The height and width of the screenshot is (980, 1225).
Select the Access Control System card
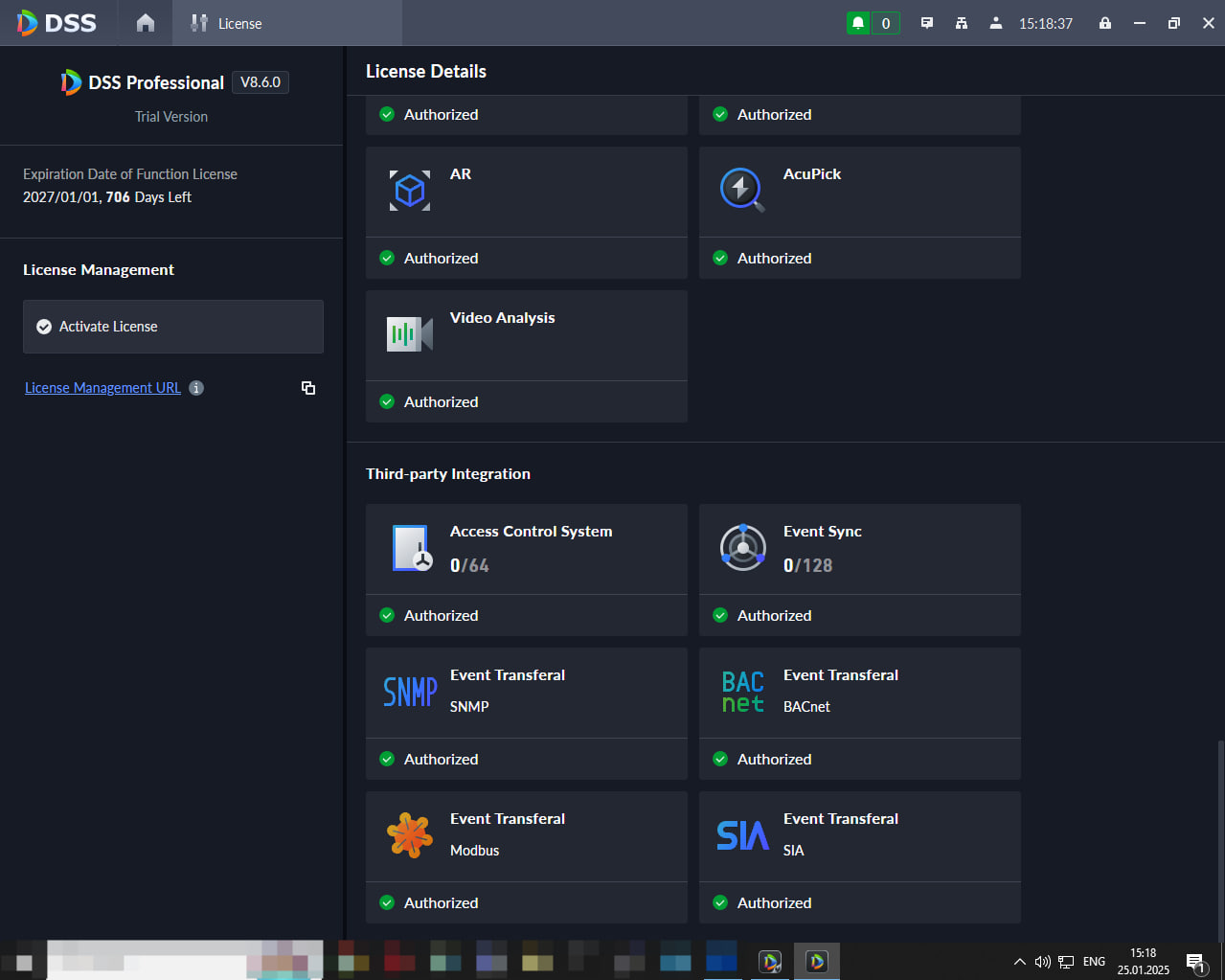pyautogui.click(x=527, y=570)
